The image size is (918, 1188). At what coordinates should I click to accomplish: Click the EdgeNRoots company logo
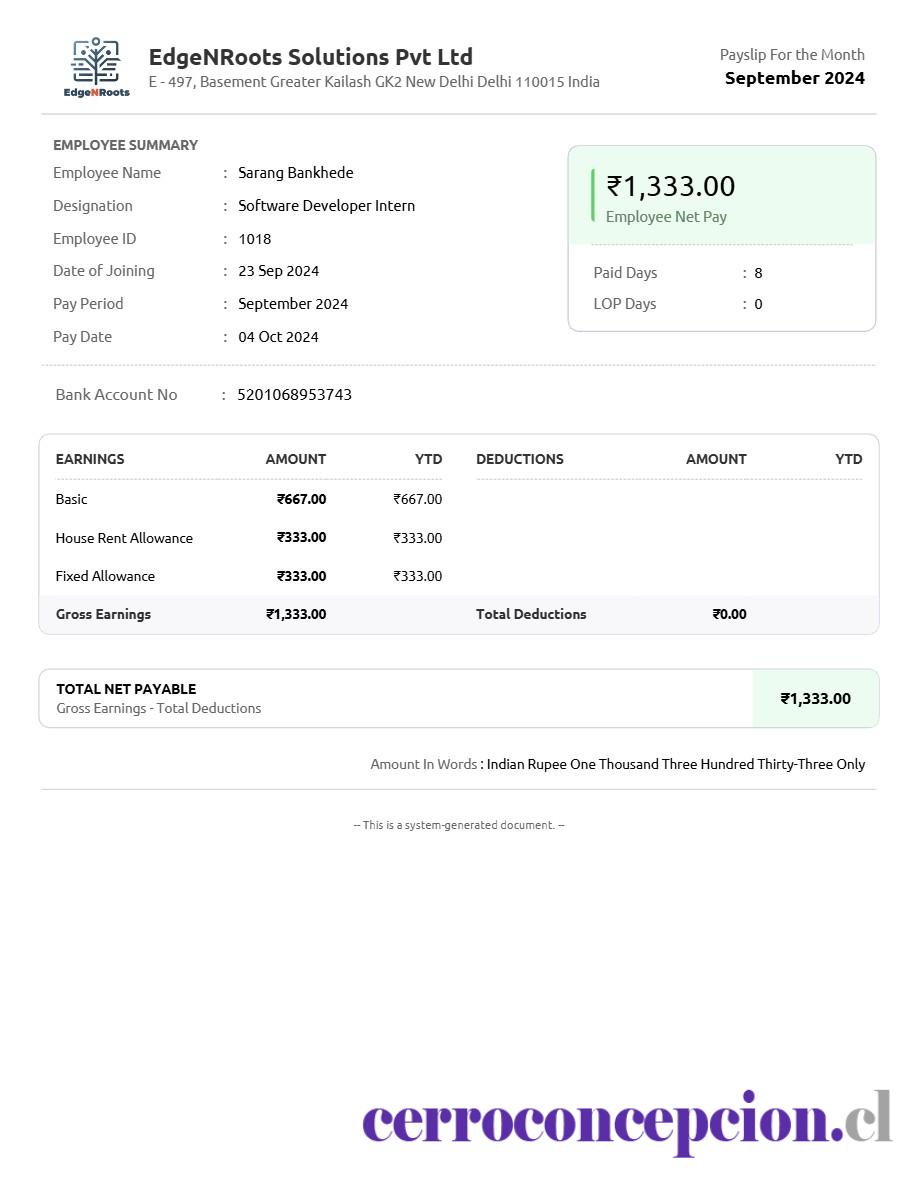click(96, 67)
